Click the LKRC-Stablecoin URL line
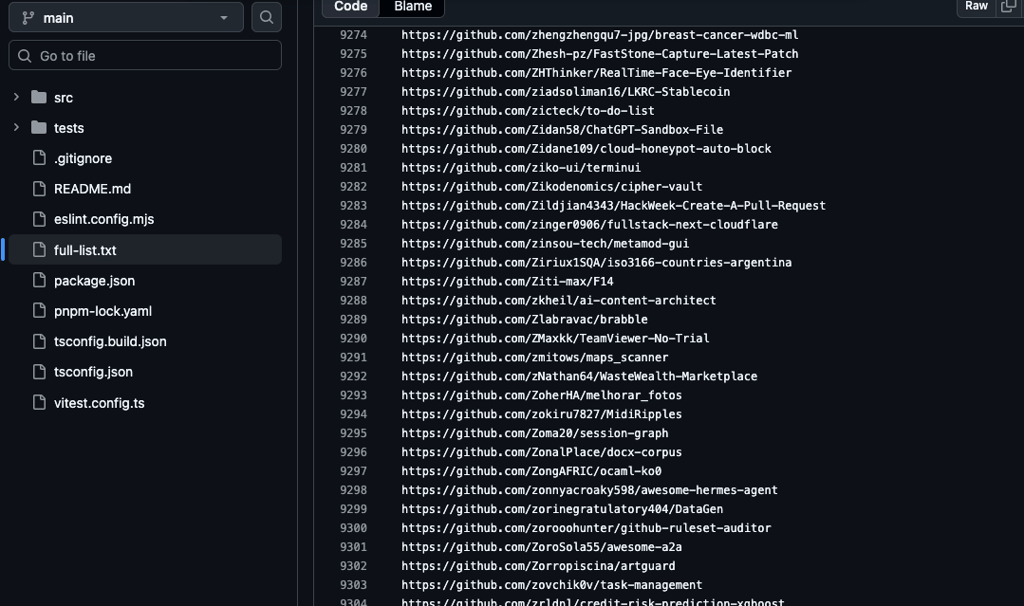Viewport: 1024px width, 606px height. pos(566,91)
